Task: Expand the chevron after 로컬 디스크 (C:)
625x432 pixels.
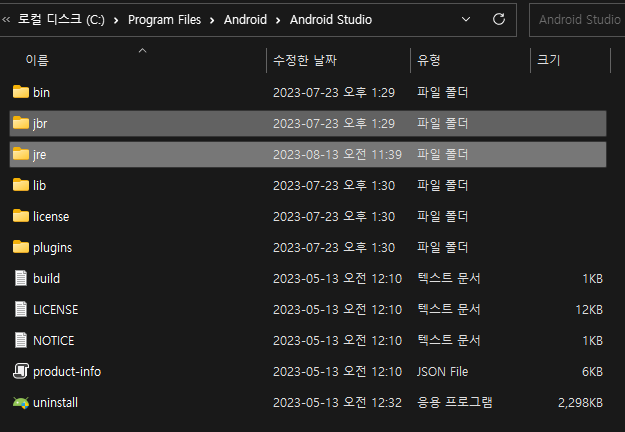Action: pyautogui.click(x=116, y=20)
